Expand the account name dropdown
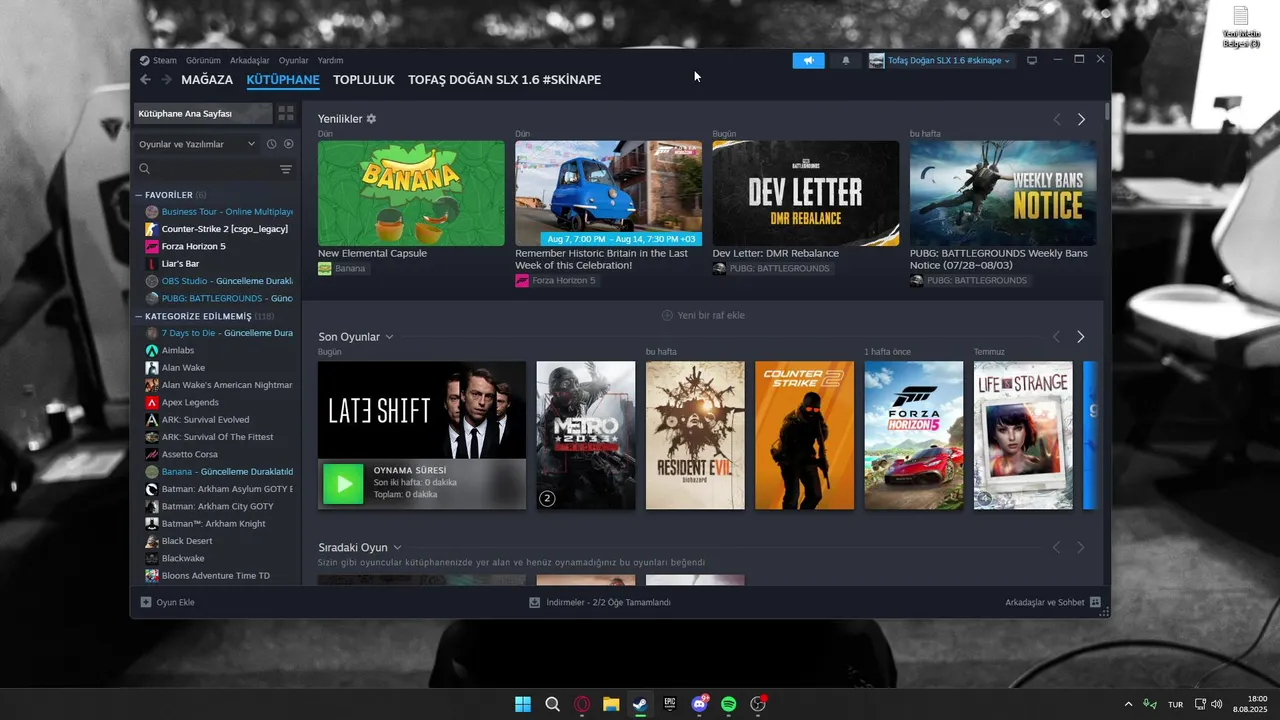The image size is (1280, 720). (1007, 61)
